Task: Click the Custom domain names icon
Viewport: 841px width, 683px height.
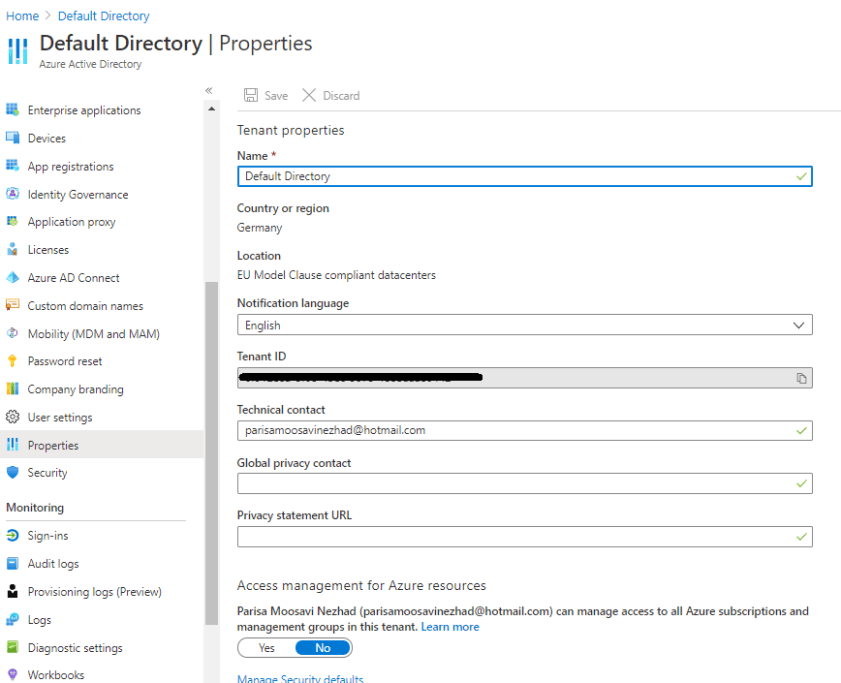Action: click(x=12, y=305)
